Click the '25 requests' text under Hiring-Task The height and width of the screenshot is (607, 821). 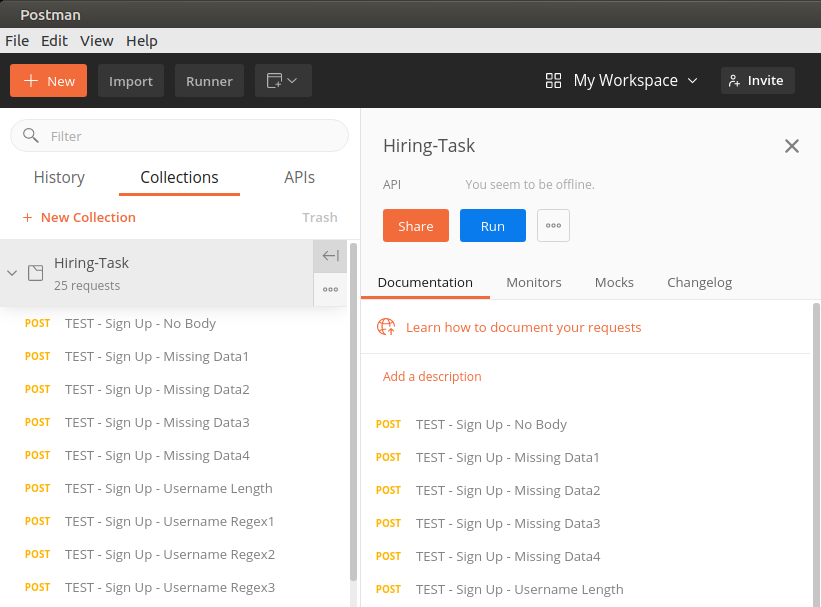pyautogui.click(x=87, y=286)
